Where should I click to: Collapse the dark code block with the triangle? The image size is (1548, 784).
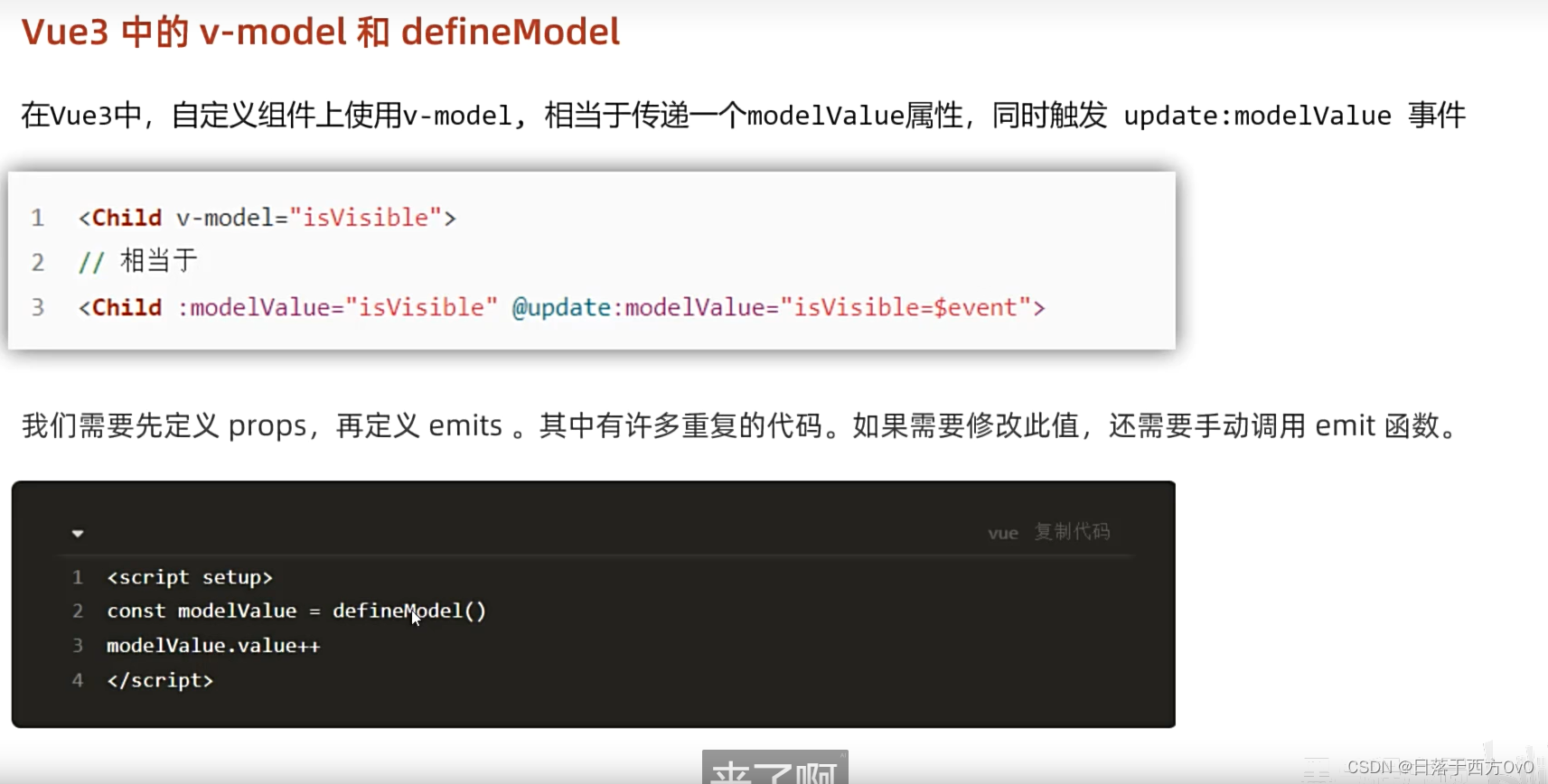pos(78,534)
